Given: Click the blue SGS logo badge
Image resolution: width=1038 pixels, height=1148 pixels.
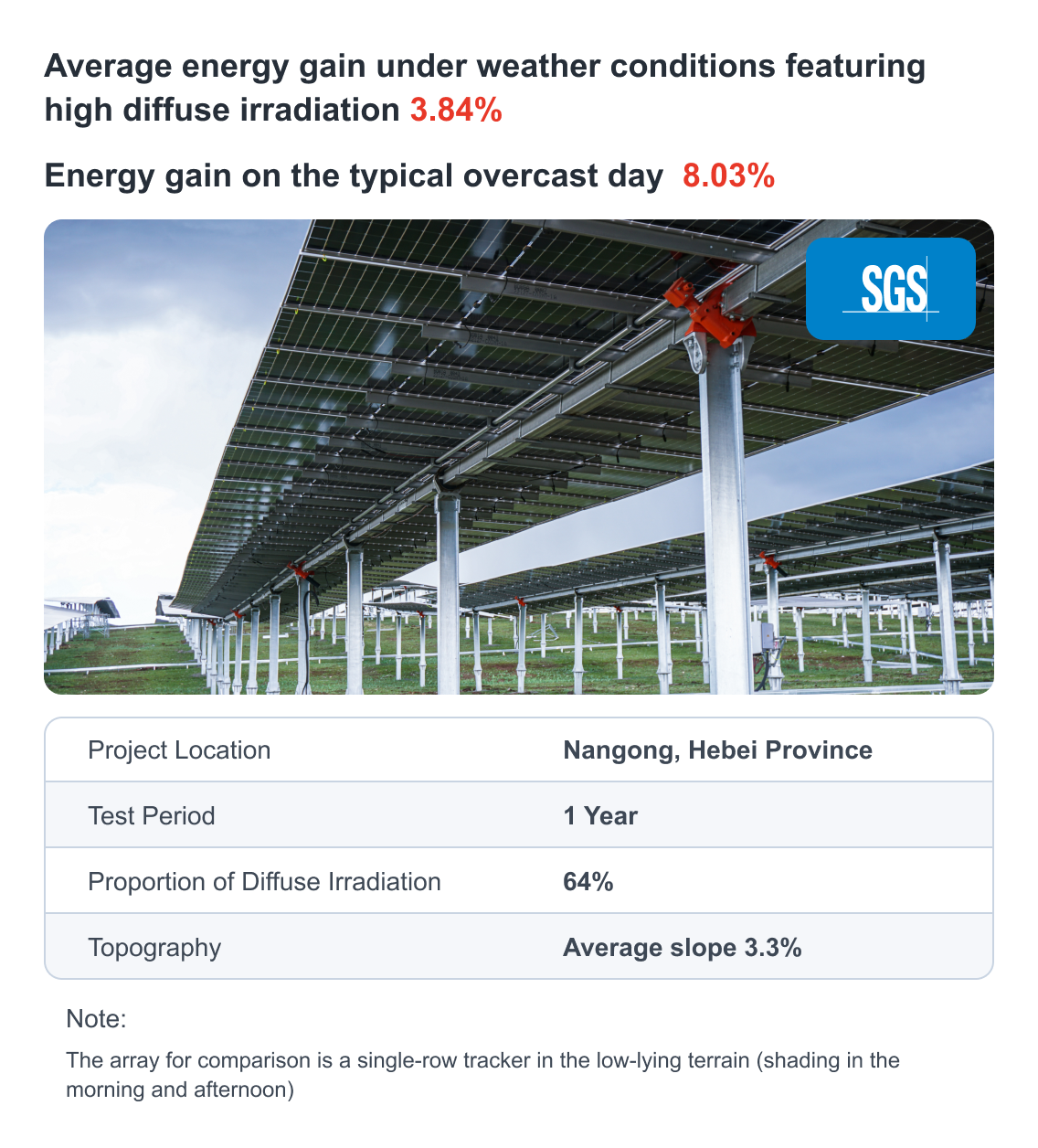Looking at the screenshot, I should (x=890, y=289).
